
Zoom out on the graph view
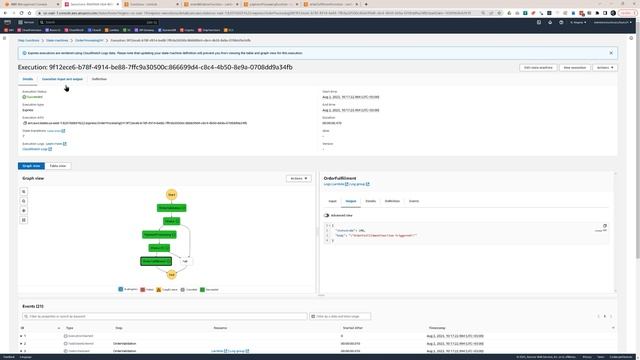[x=24, y=201]
